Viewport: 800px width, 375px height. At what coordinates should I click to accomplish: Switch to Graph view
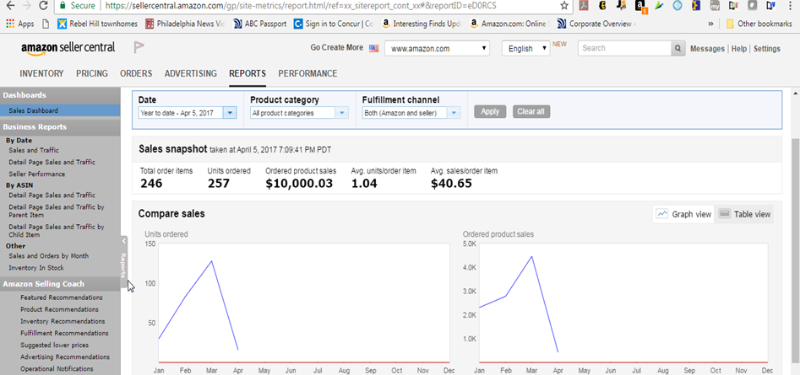click(x=684, y=214)
